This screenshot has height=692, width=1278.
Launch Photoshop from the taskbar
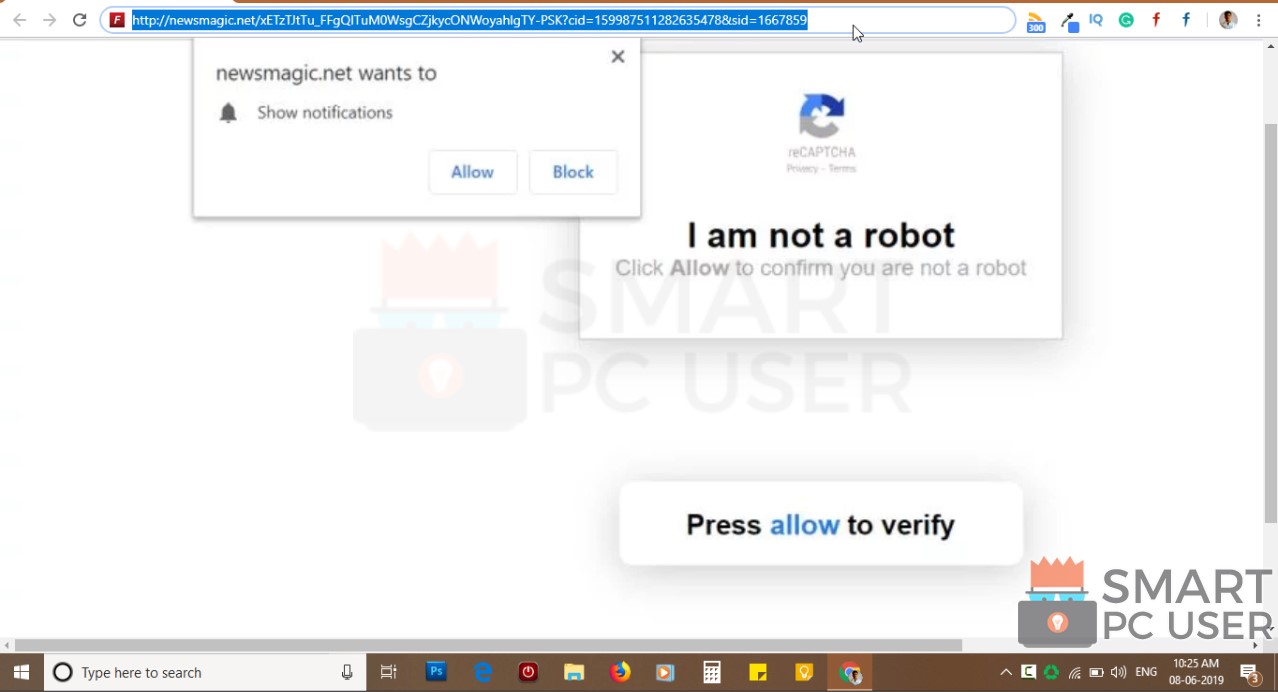coord(435,672)
